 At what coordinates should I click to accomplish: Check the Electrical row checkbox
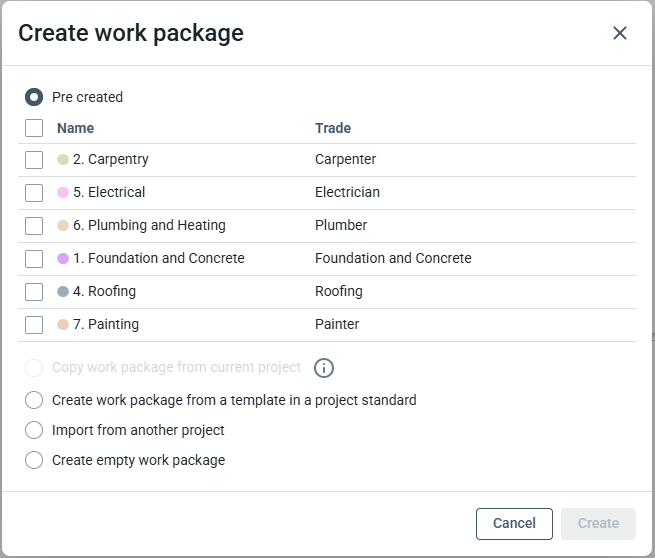(34, 193)
